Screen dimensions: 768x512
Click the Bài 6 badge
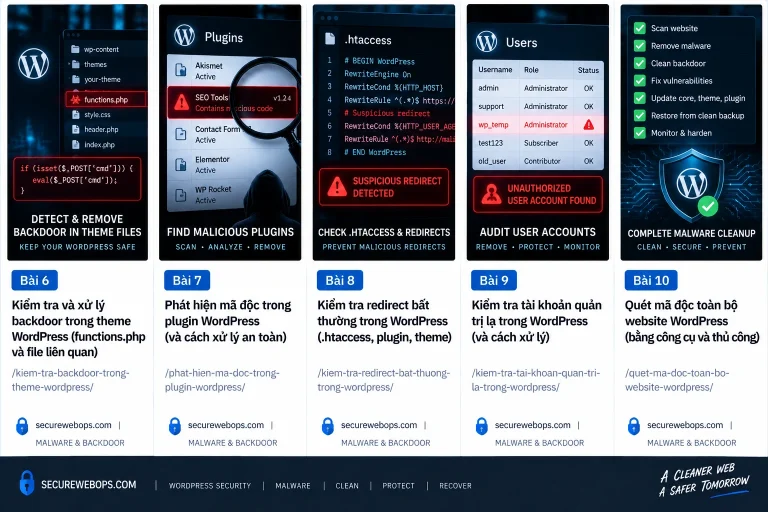(35, 280)
